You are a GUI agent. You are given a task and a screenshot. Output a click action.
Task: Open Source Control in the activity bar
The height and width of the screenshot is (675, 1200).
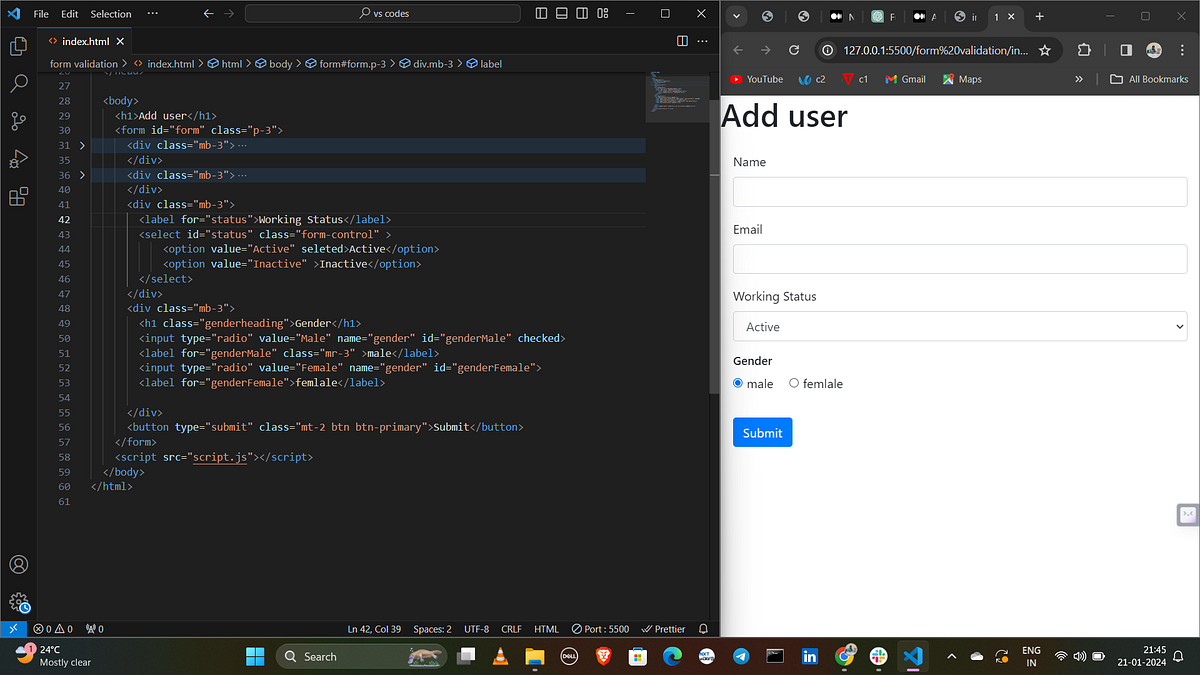click(x=18, y=120)
